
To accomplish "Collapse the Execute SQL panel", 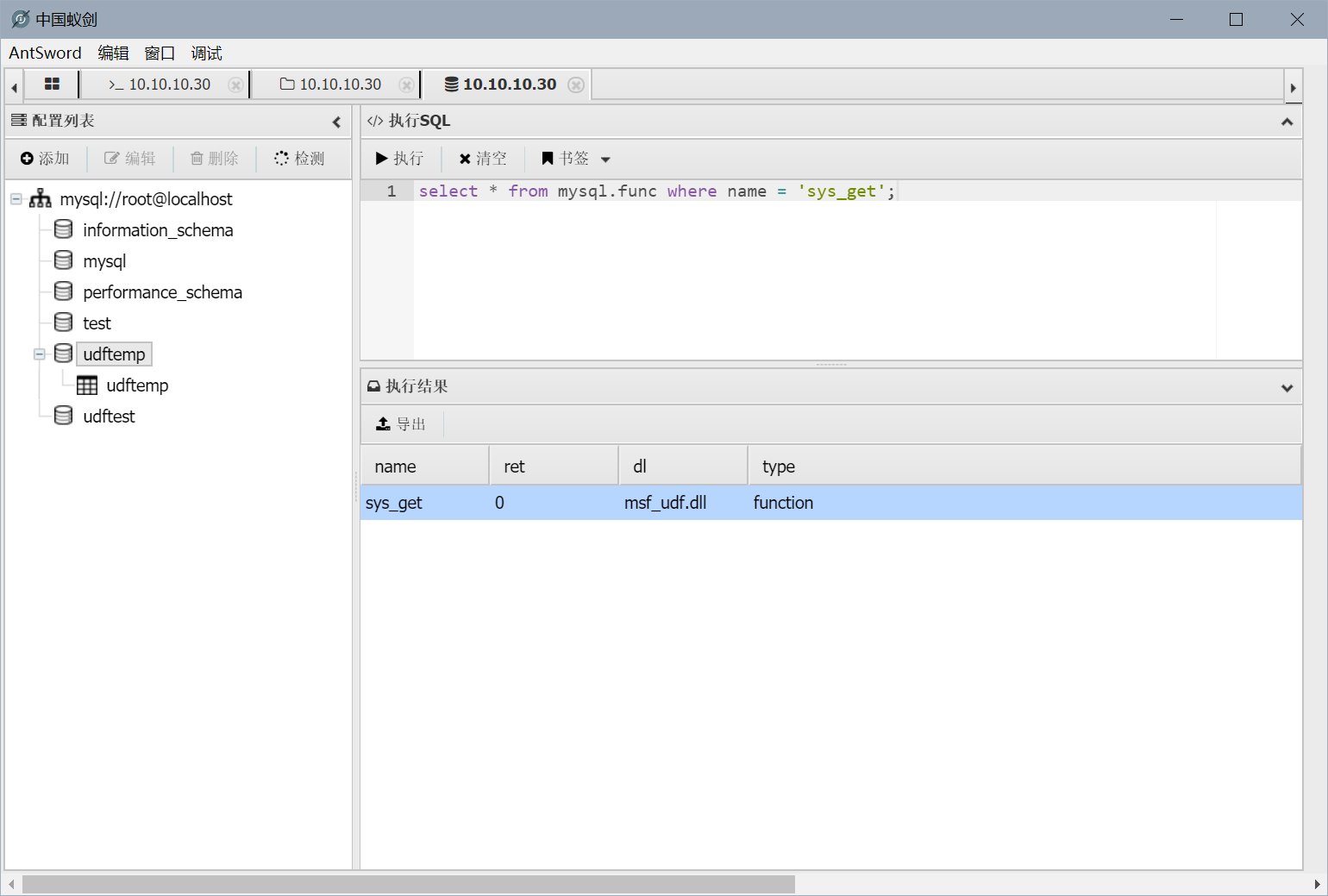I will [x=1287, y=122].
